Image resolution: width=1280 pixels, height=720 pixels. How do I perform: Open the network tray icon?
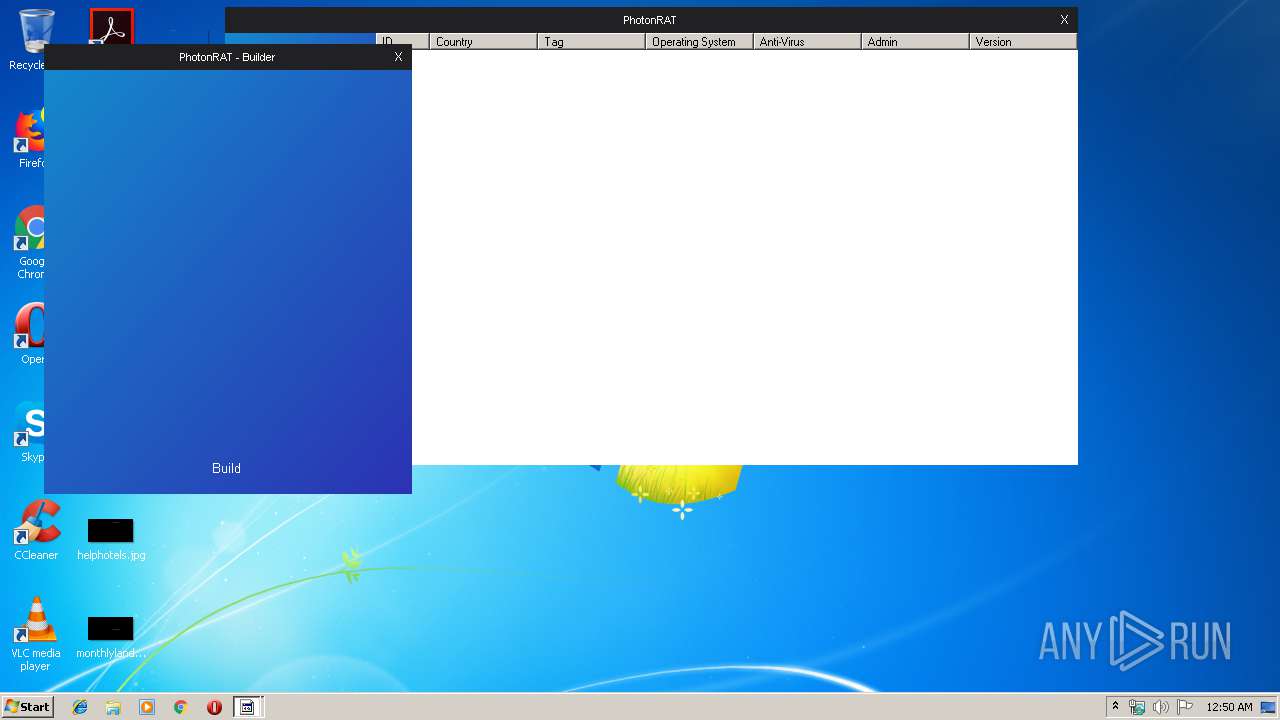tap(1137, 707)
